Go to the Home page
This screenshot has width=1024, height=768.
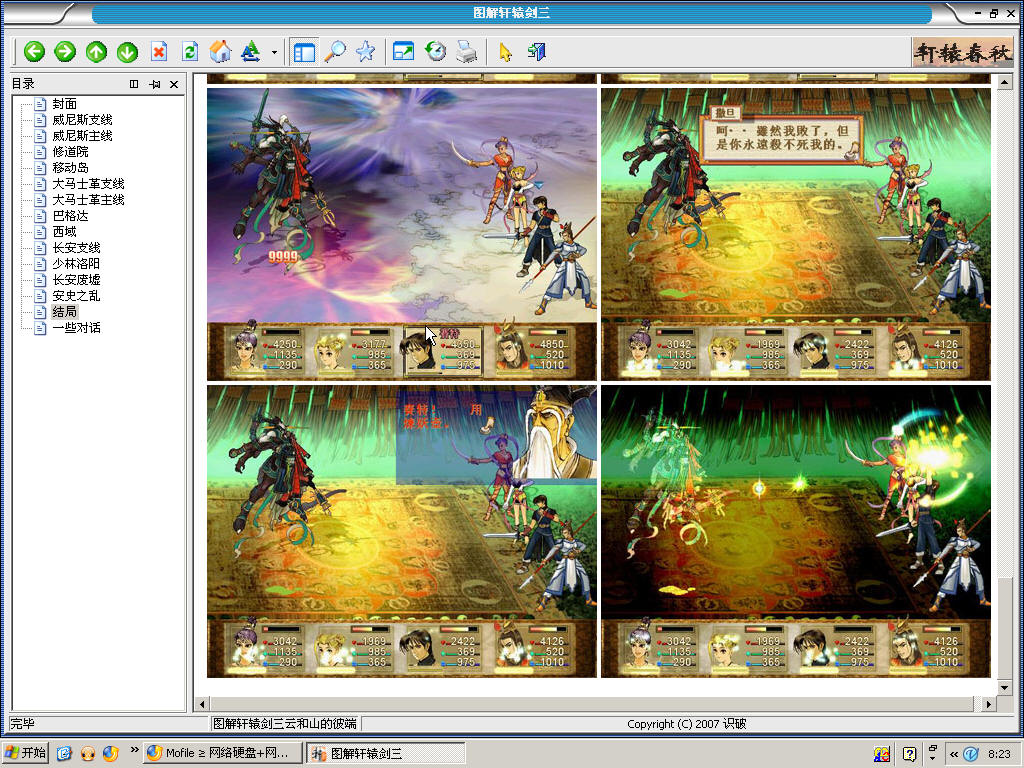(220, 52)
